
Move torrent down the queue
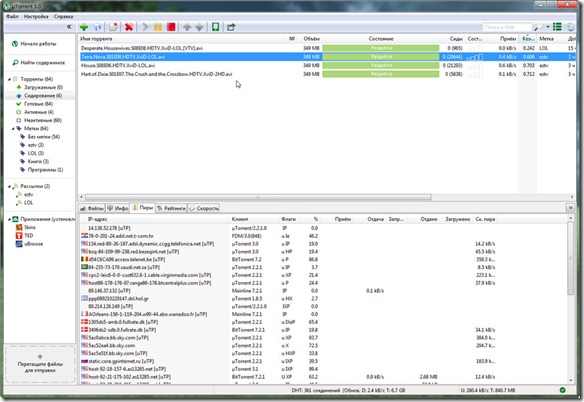point(200,27)
